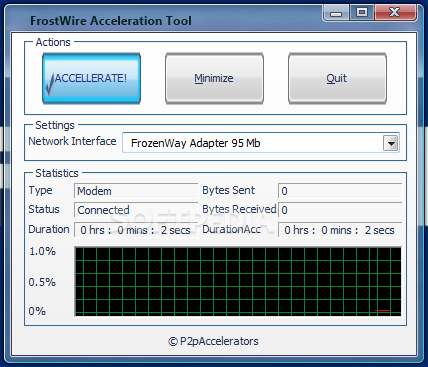Image resolution: width=428 pixels, height=367 pixels.
Task: Click the FrostWire Acceleration Tool title bar
Action: pos(111,21)
